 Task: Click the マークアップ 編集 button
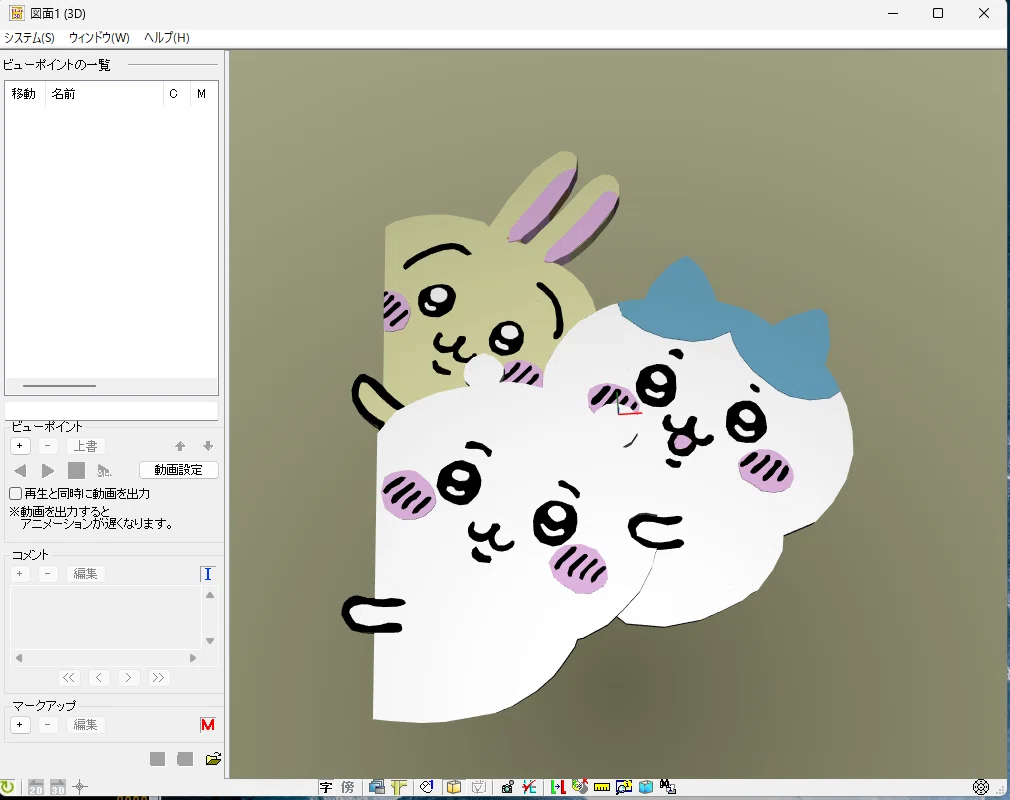[x=86, y=725]
